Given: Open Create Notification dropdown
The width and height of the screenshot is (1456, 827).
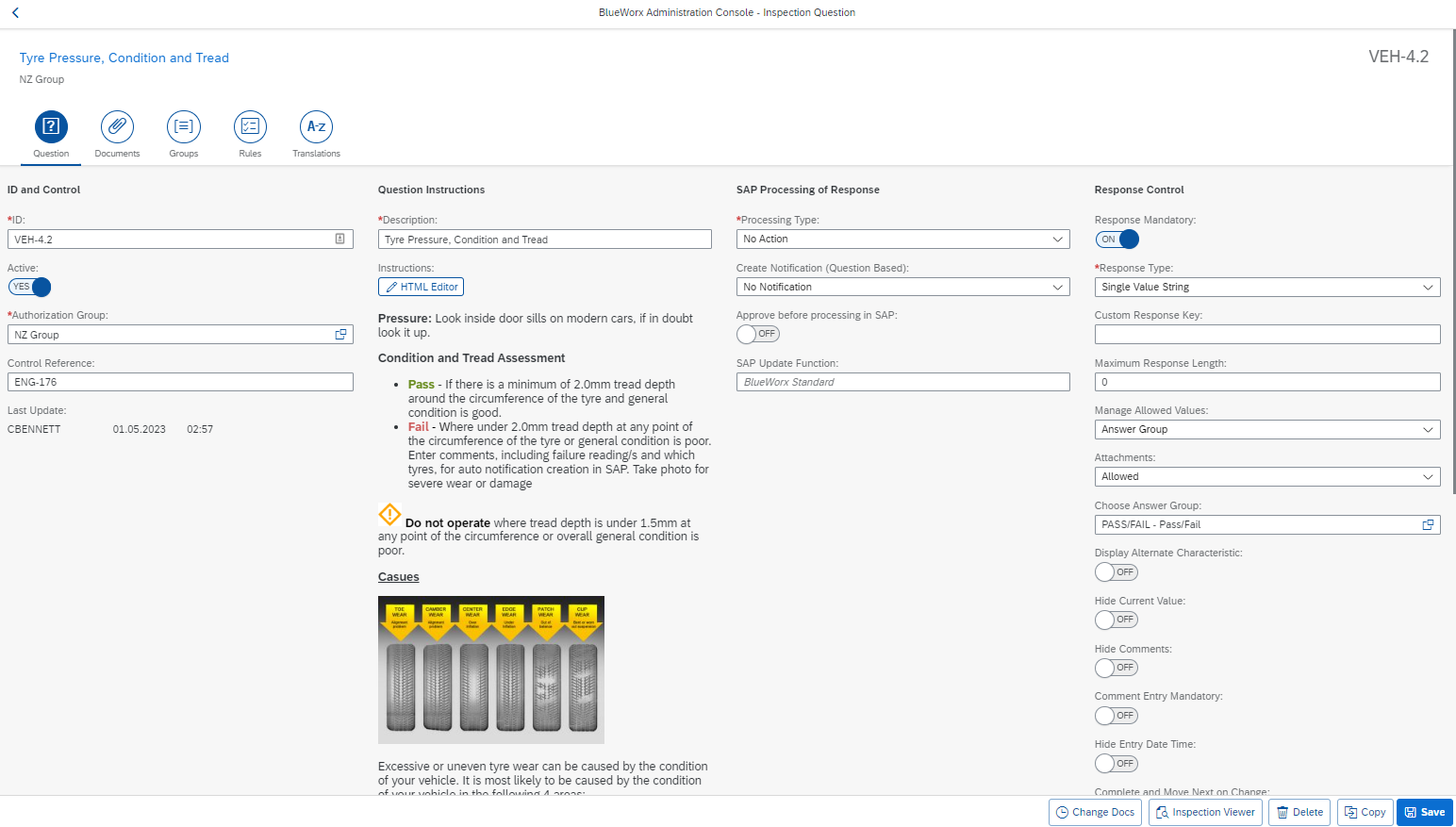Looking at the screenshot, I should [x=1057, y=287].
